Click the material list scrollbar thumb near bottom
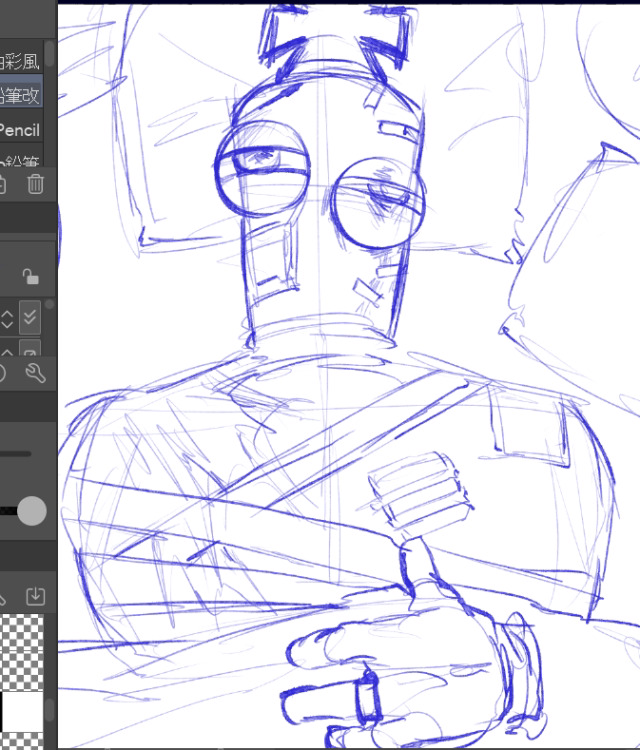The width and height of the screenshot is (640, 750). click(50, 709)
